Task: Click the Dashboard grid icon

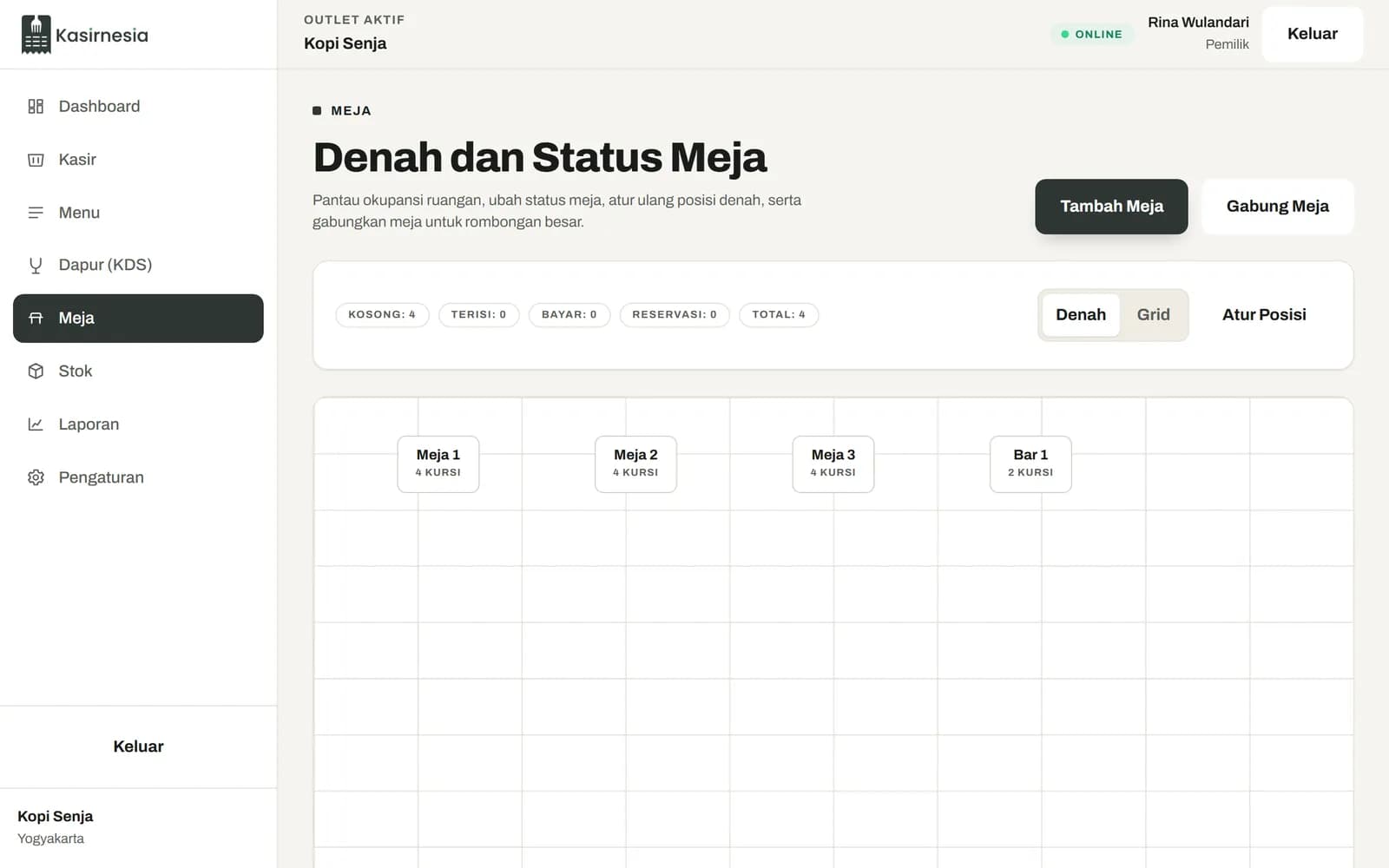Action: (36, 106)
